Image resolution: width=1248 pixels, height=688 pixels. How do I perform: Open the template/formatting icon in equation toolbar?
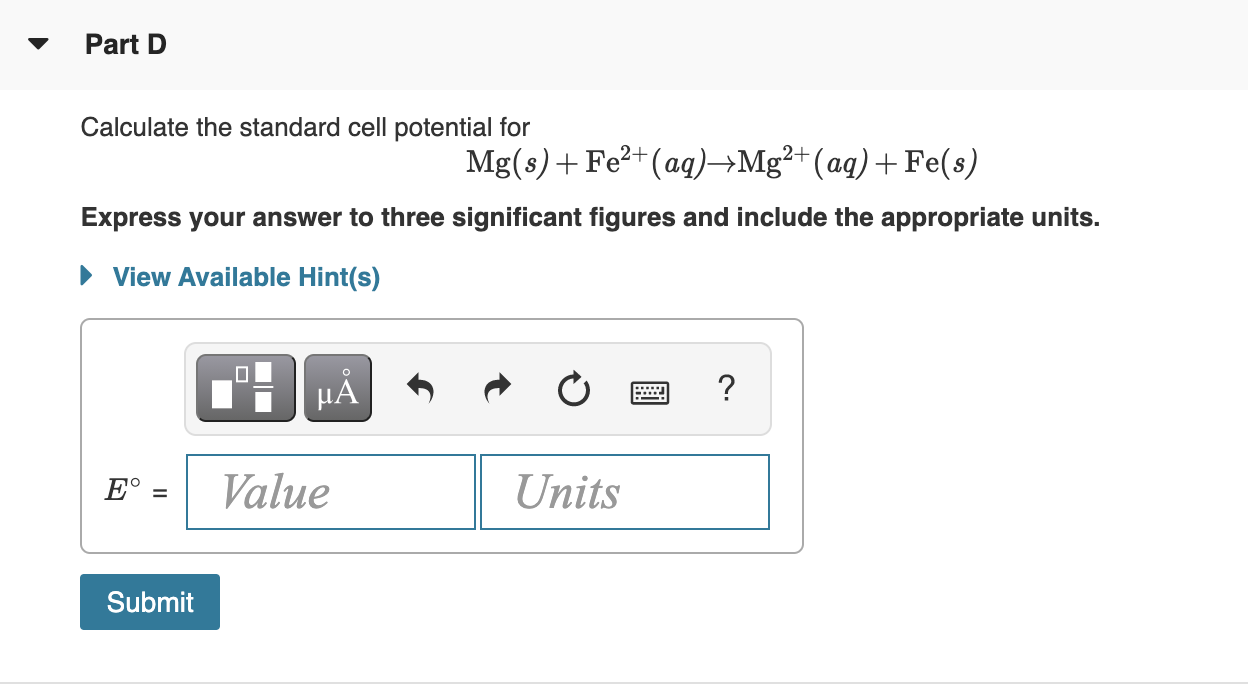(x=245, y=388)
